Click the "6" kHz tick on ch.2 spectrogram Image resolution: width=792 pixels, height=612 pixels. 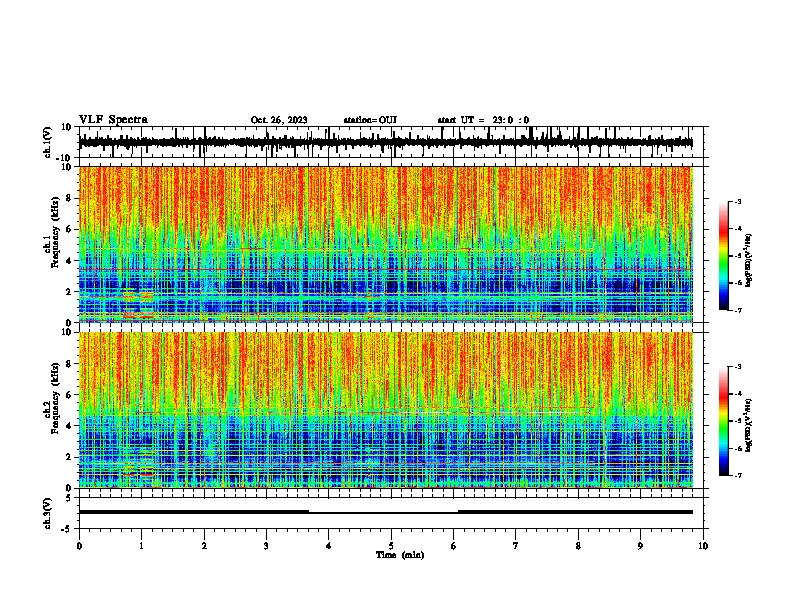click(69, 395)
